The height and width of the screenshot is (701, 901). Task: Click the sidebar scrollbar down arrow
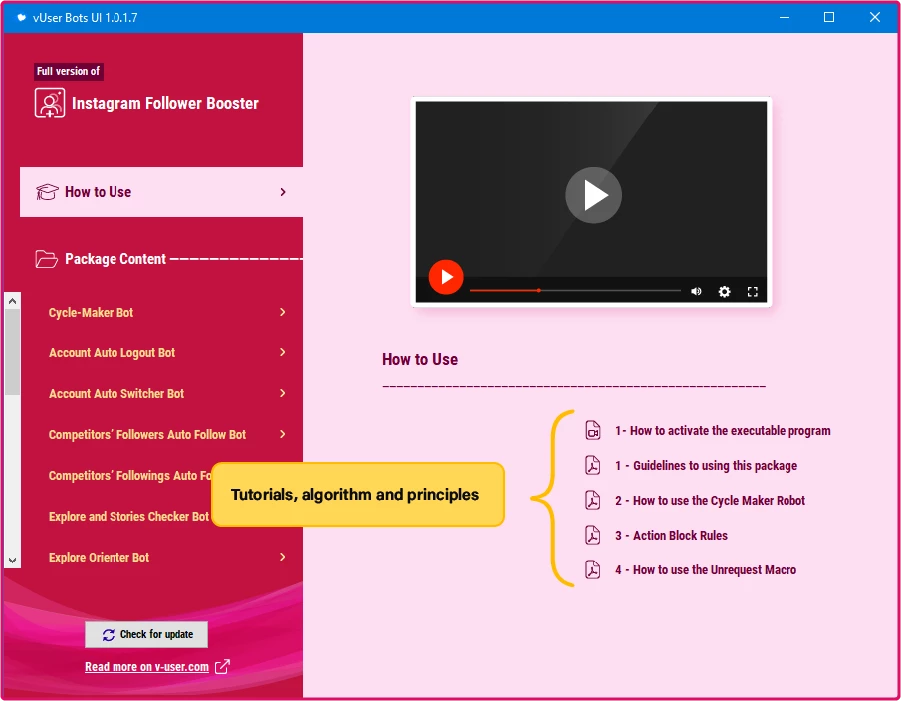coord(12,560)
